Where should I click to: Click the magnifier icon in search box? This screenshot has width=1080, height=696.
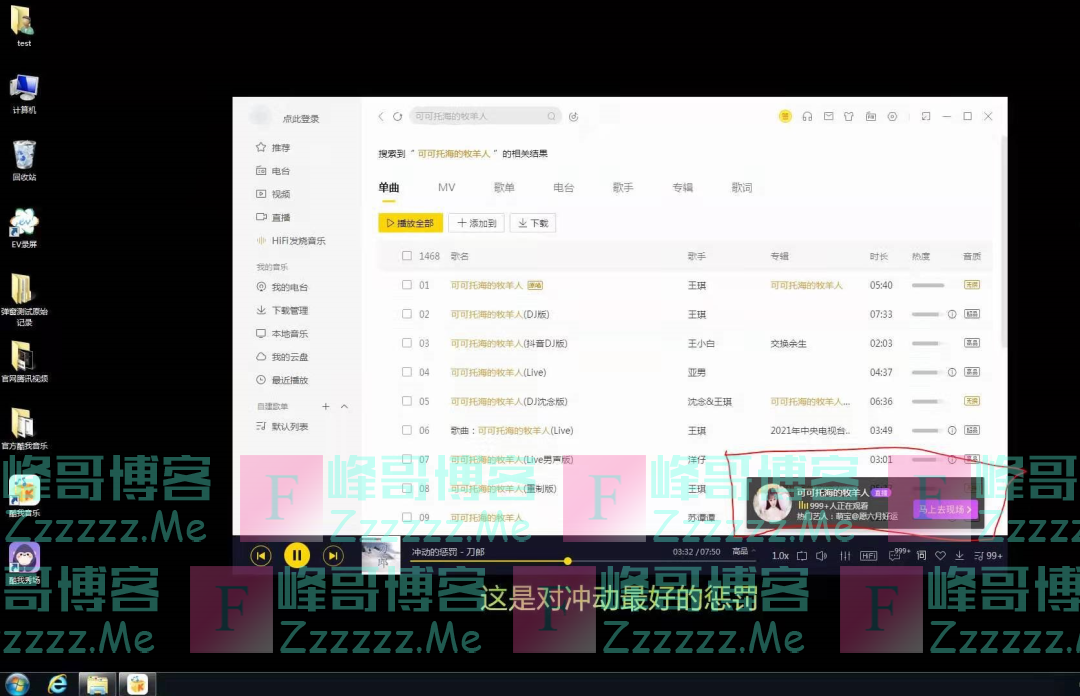click(x=552, y=116)
